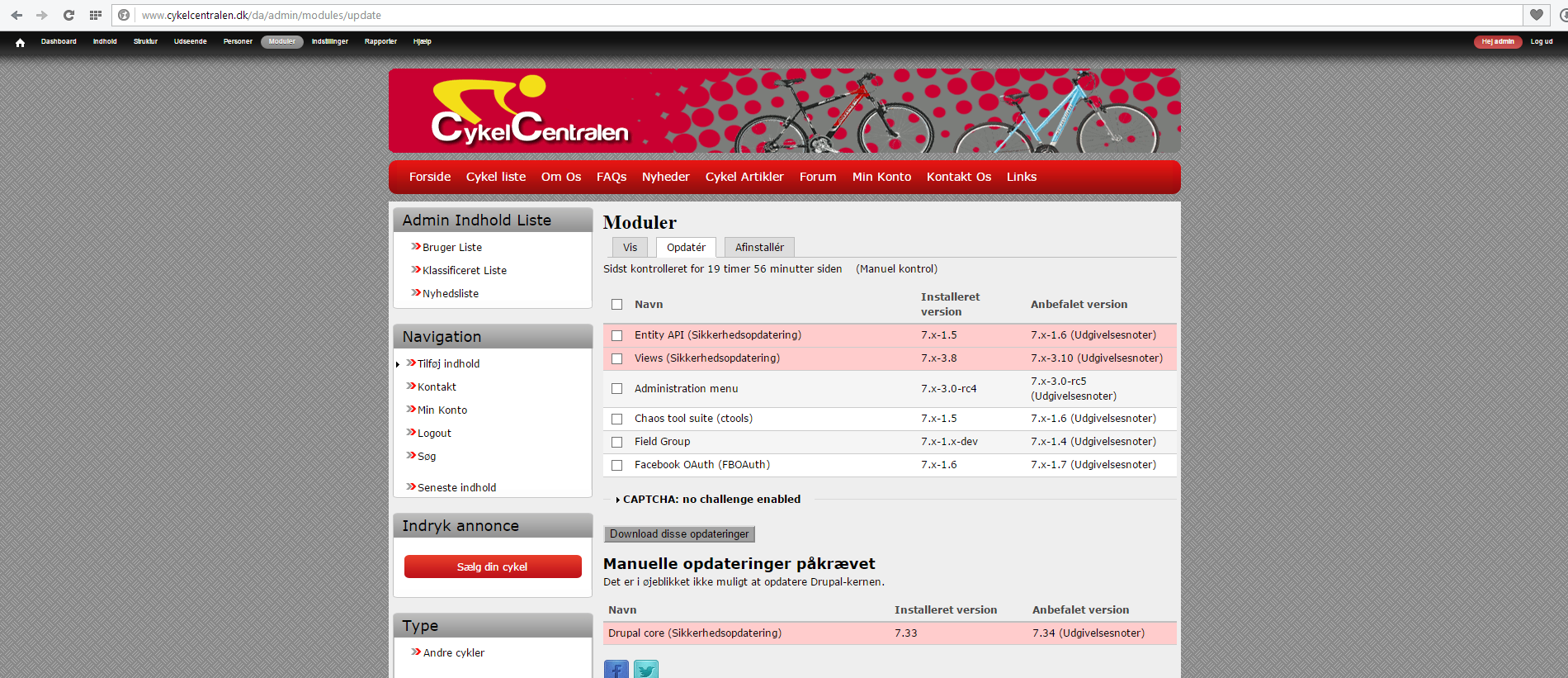Click the browser back arrow
1568x678 pixels.
[x=17, y=15]
